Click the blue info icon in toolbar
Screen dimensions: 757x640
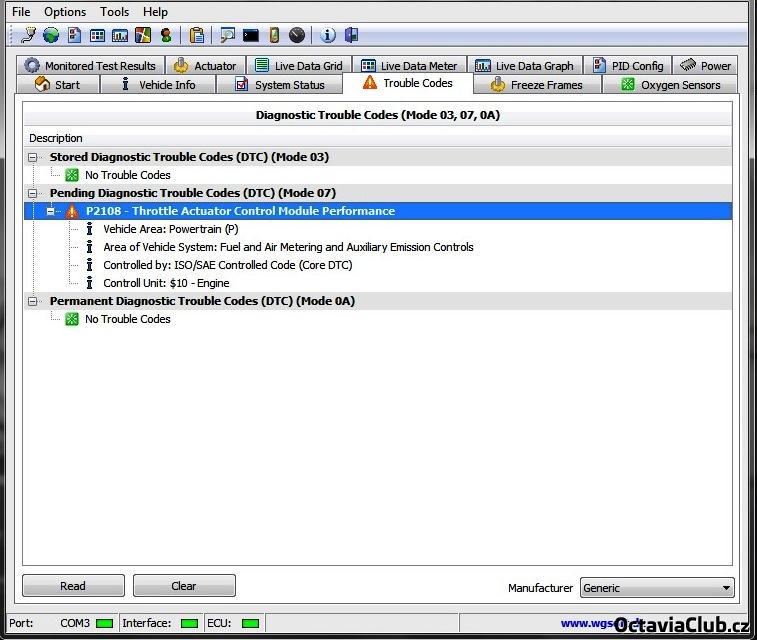click(x=328, y=36)
